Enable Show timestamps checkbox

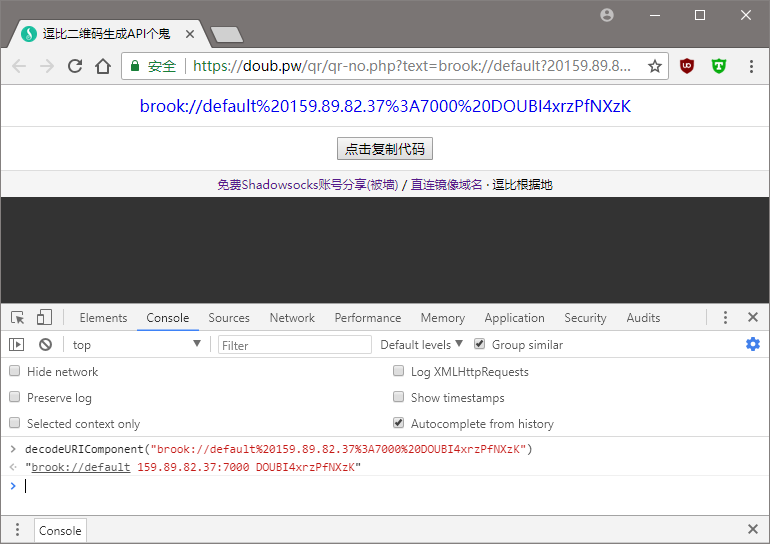[399, 397]
